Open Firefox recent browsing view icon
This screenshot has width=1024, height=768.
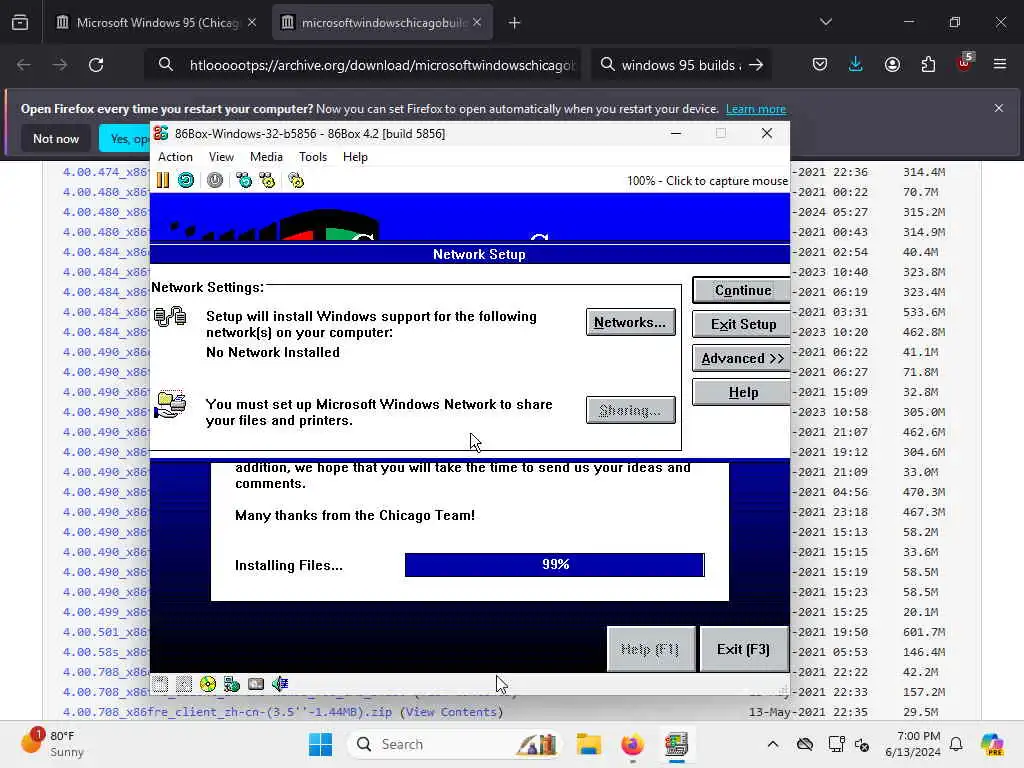pyautogui.click(x=20, y=23)
